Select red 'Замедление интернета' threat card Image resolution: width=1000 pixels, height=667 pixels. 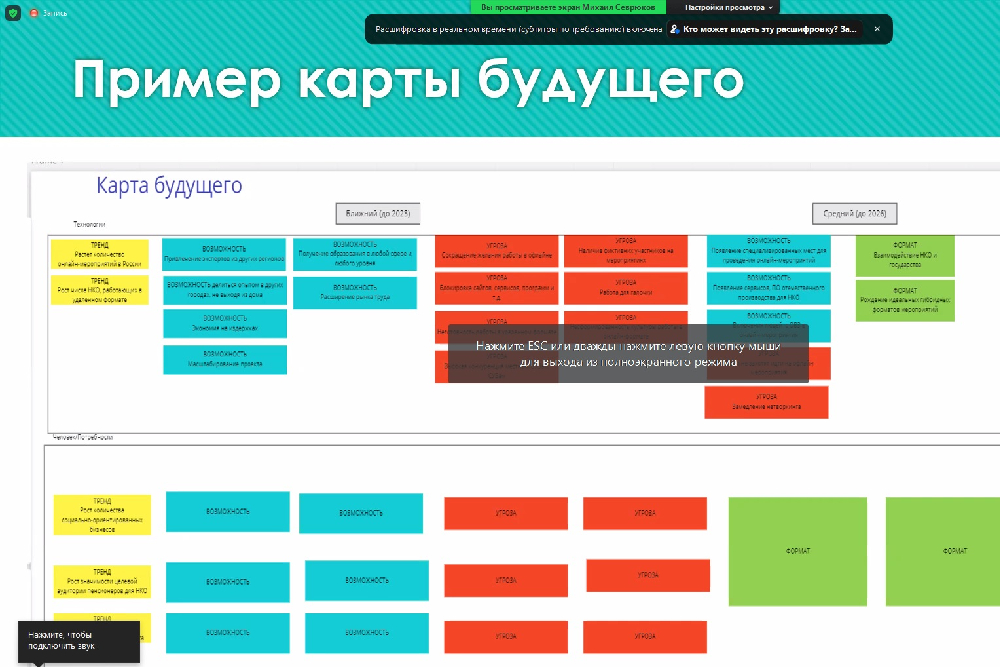(766, 401)
